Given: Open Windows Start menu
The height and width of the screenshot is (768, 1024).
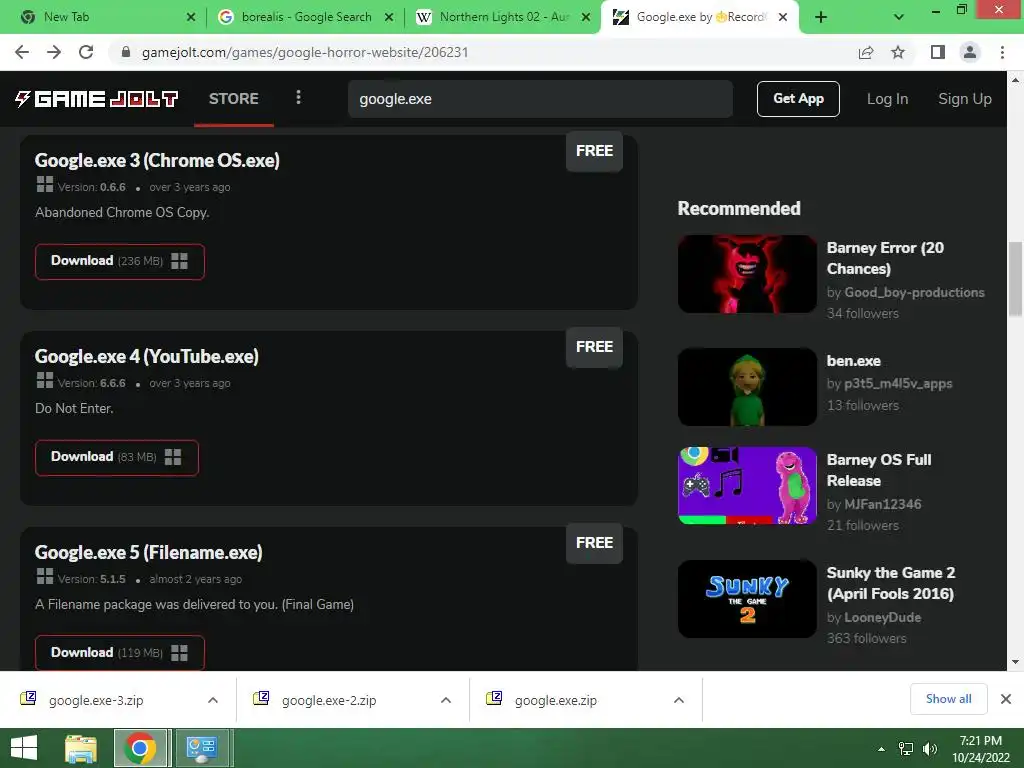Looking at the screenshot, I should 24,748.
